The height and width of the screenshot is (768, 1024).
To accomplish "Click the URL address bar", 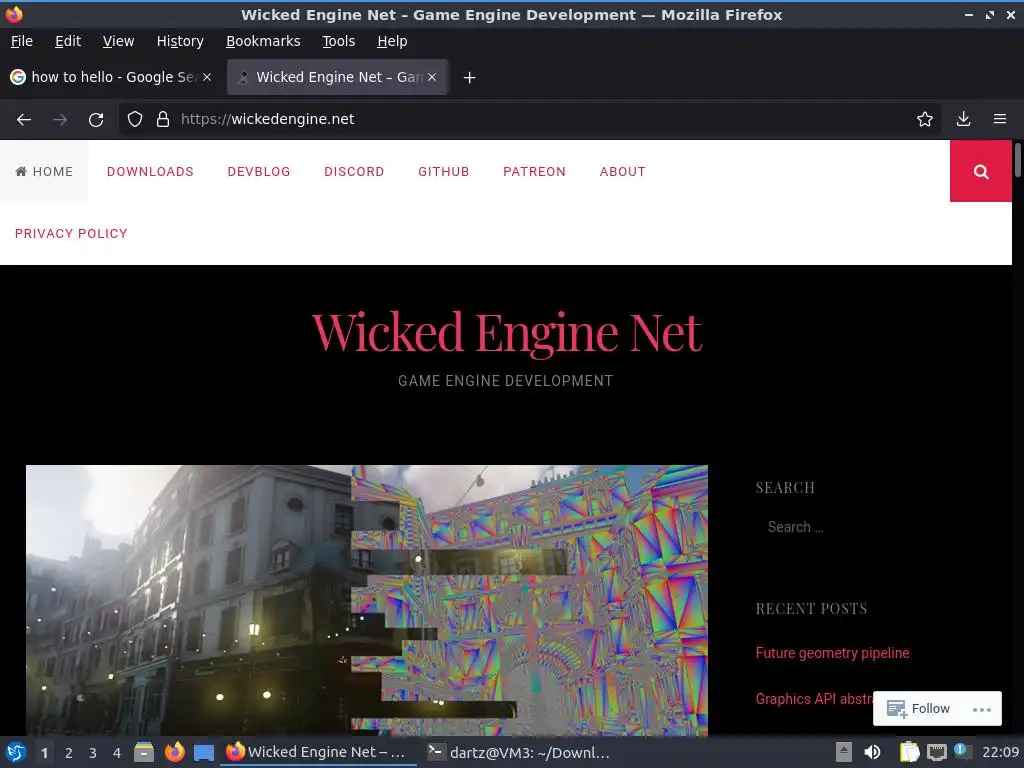I will click(529, 119).
